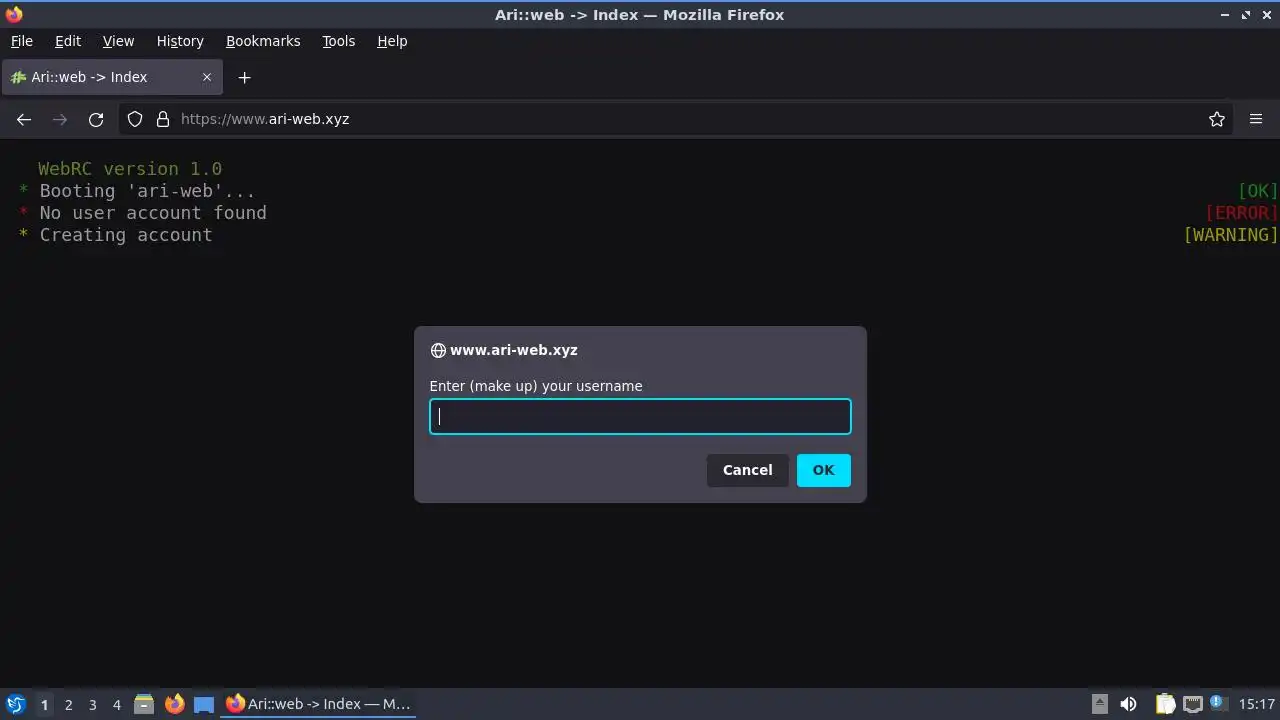Click the yellow [WARNING] status
The width and height of the screenshot is (1280, 720).
[x=1231, y=235]
